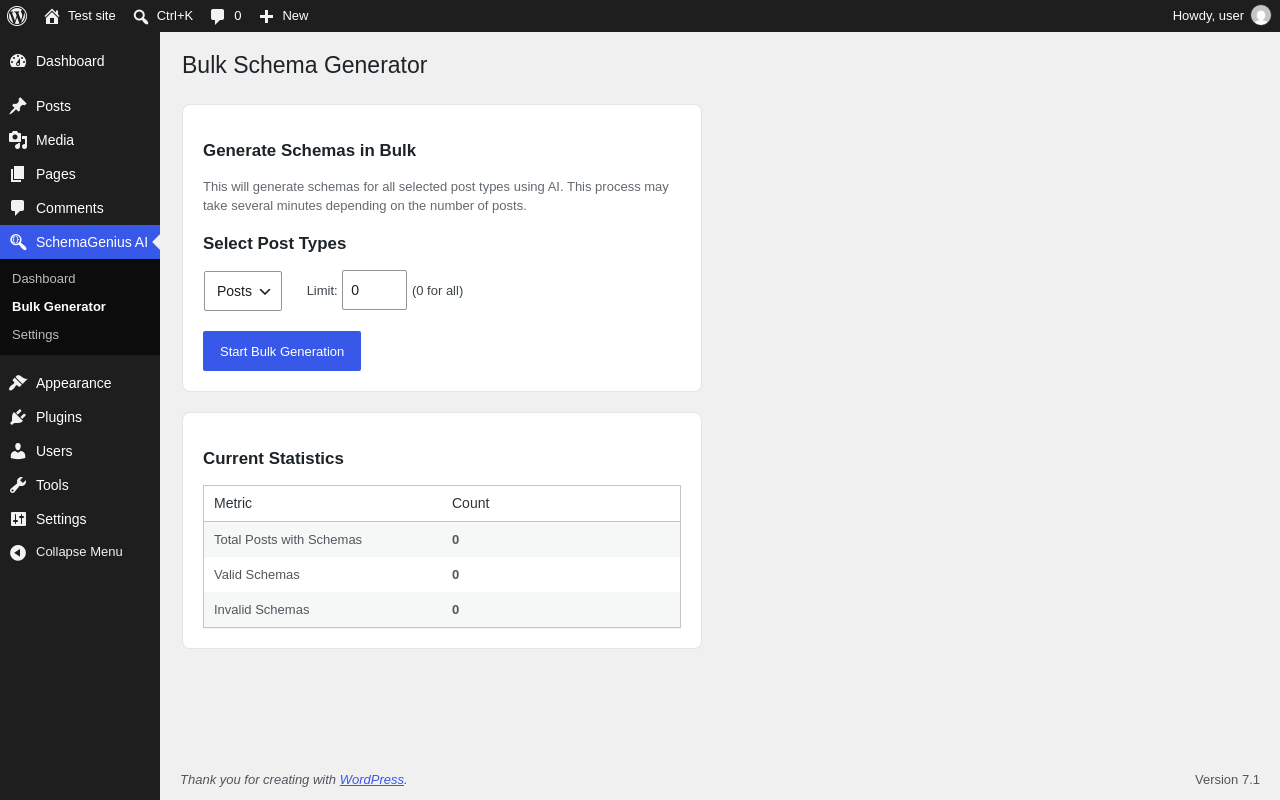Open the Ctrl+K search magnifier icon
The image size is (1280, 800).
(x=141, y=16)
